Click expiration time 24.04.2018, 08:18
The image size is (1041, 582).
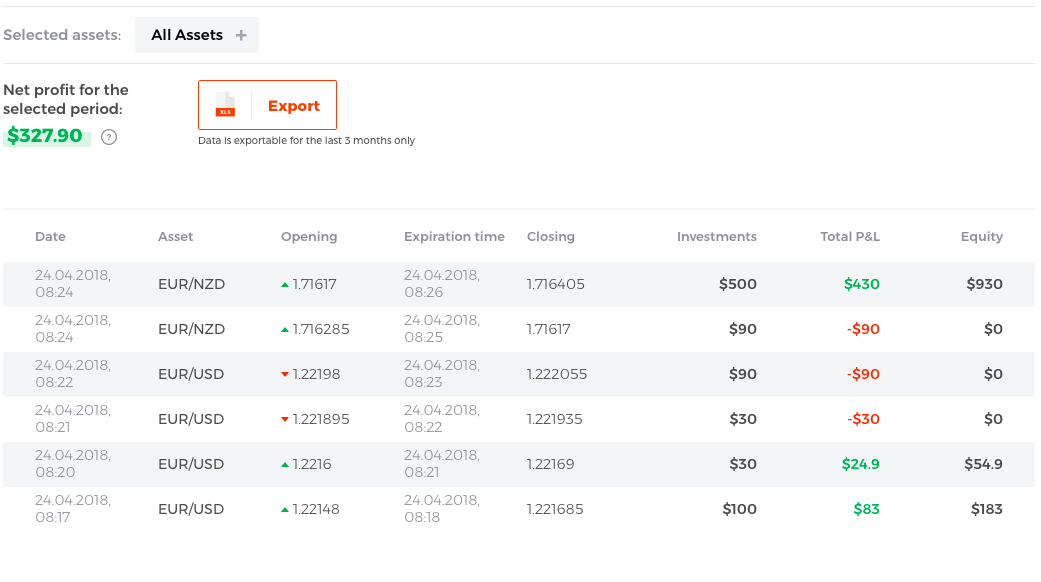pos(441,508)
